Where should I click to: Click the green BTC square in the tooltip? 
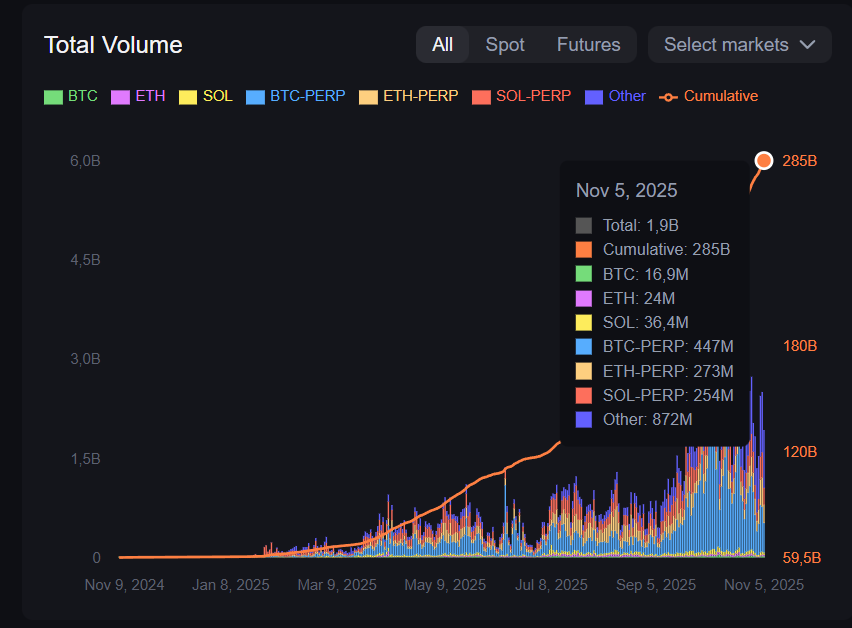click(x=583, y=274)
